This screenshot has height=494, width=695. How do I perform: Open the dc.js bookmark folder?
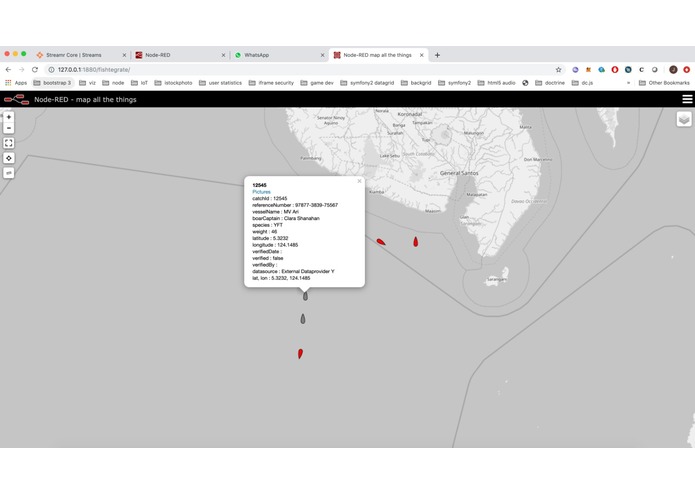(x=582, y=83)
